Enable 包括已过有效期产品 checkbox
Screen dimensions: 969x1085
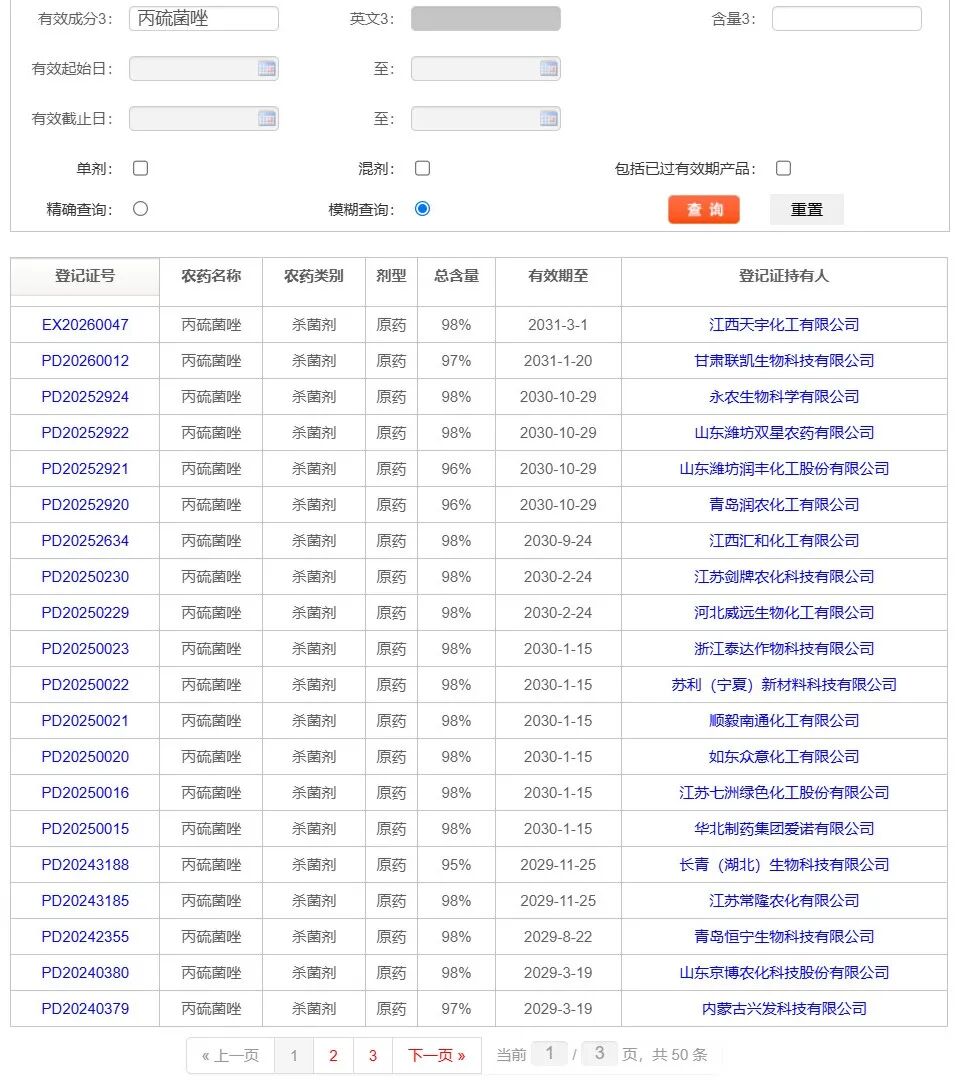coord(784,168)
